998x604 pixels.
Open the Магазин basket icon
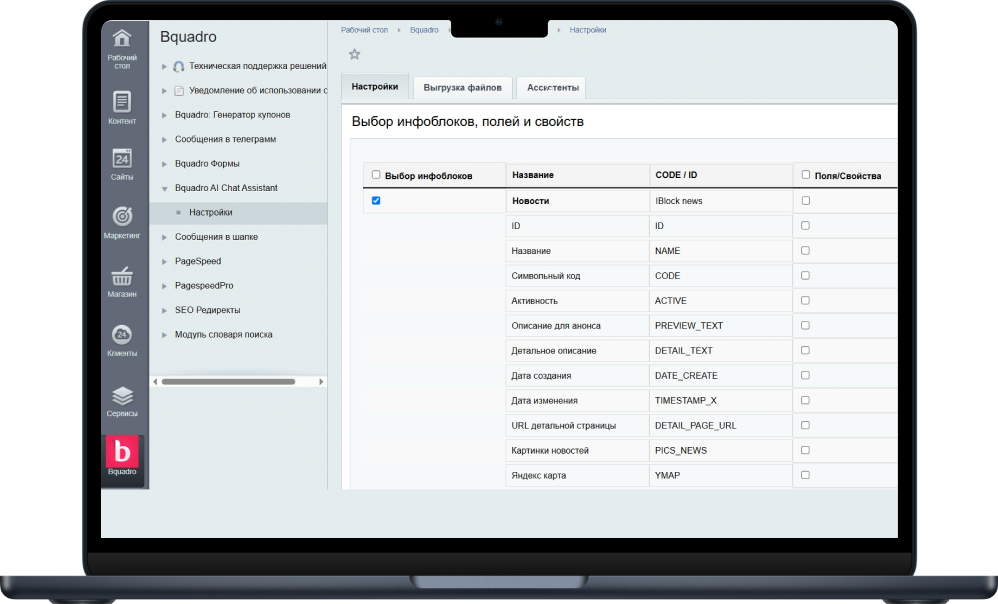[122, 276]
